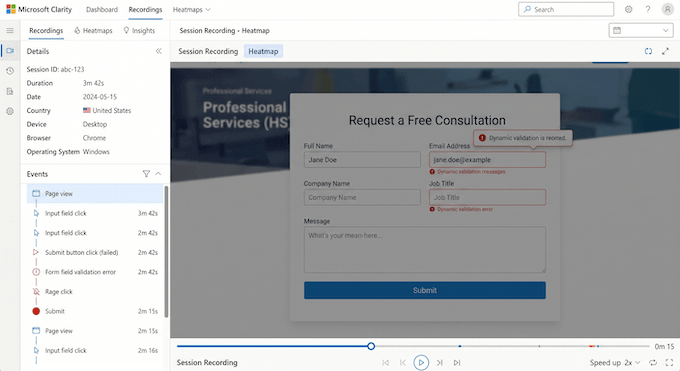Open the help question mark icon
Viewport: 680px width, 371px height.
tap(647, 9)
